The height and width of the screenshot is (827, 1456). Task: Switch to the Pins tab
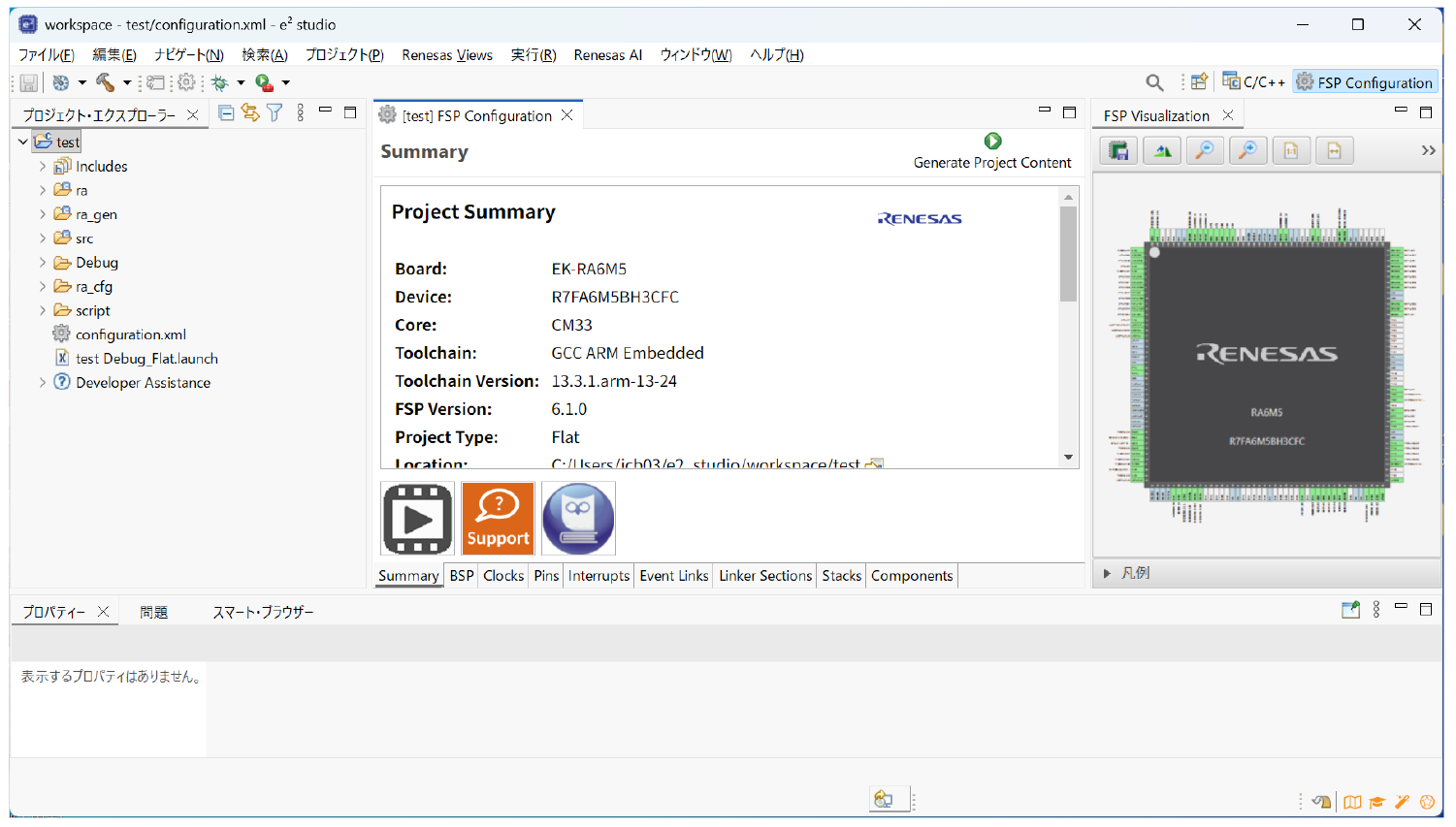(546, 576)
